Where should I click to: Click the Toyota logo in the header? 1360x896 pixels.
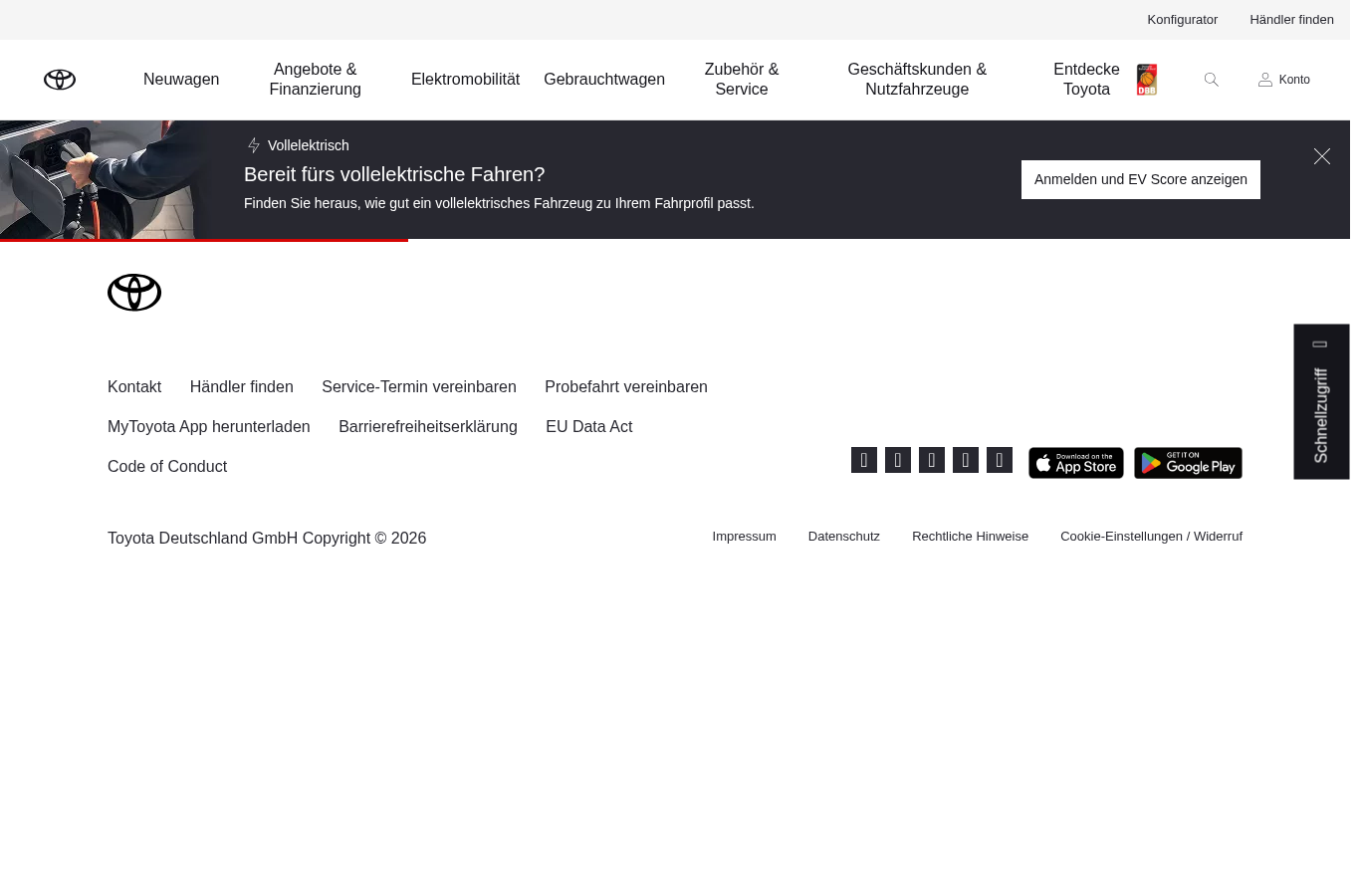tap(60, 80)
